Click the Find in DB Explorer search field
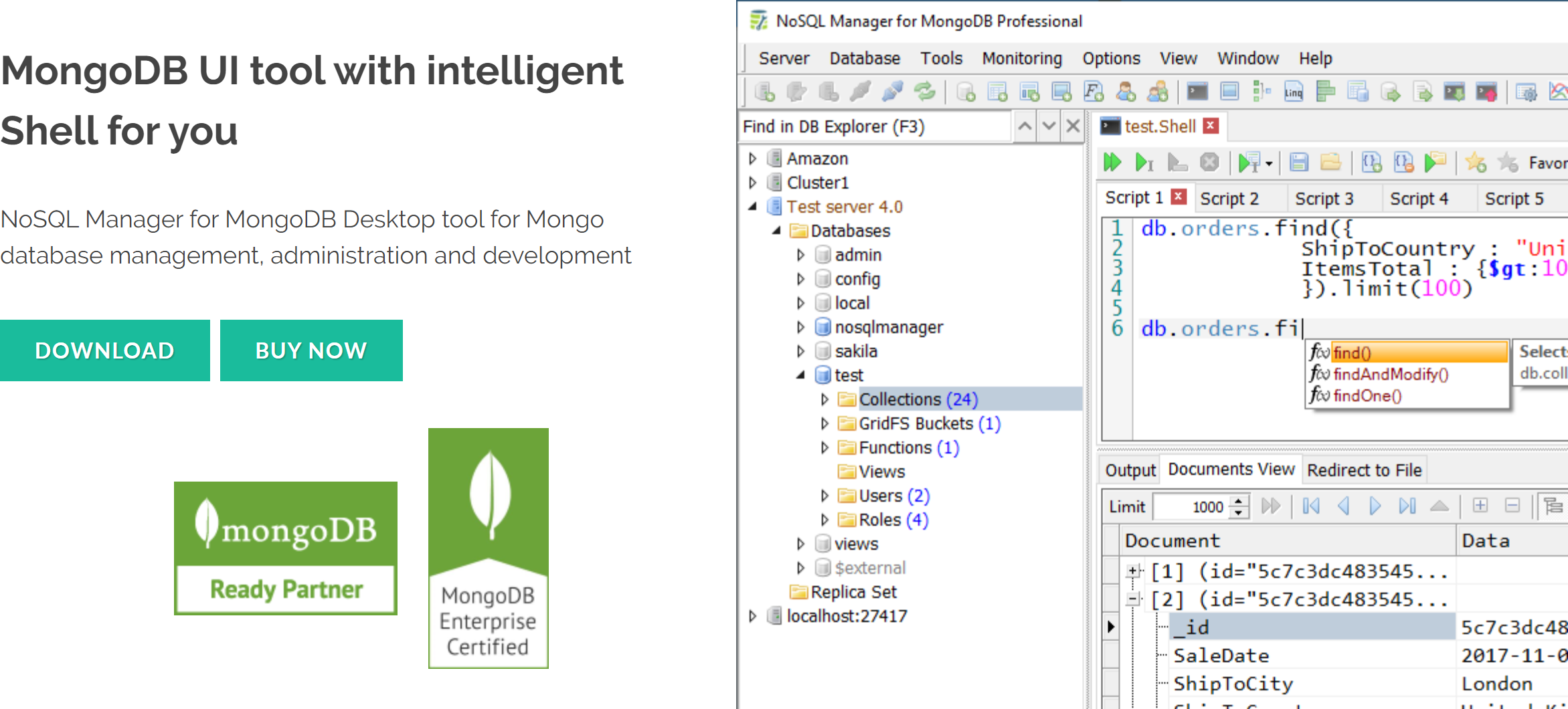The width and height of the screenshot is (1568, 709). coord(875,126)
